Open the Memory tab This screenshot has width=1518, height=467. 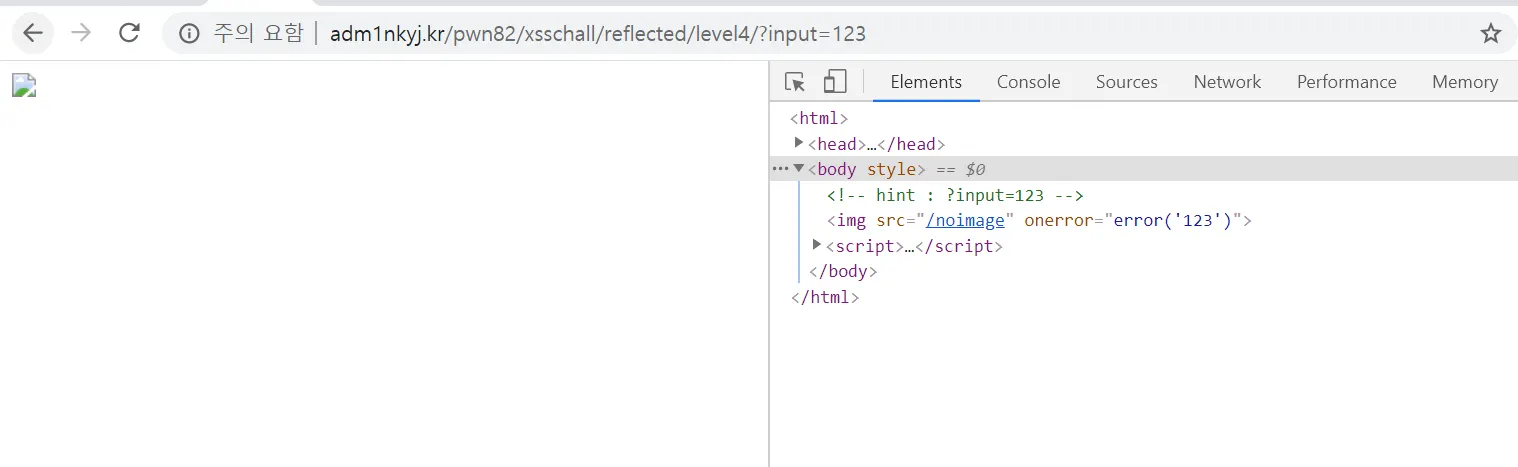(x=1464, y=82)
